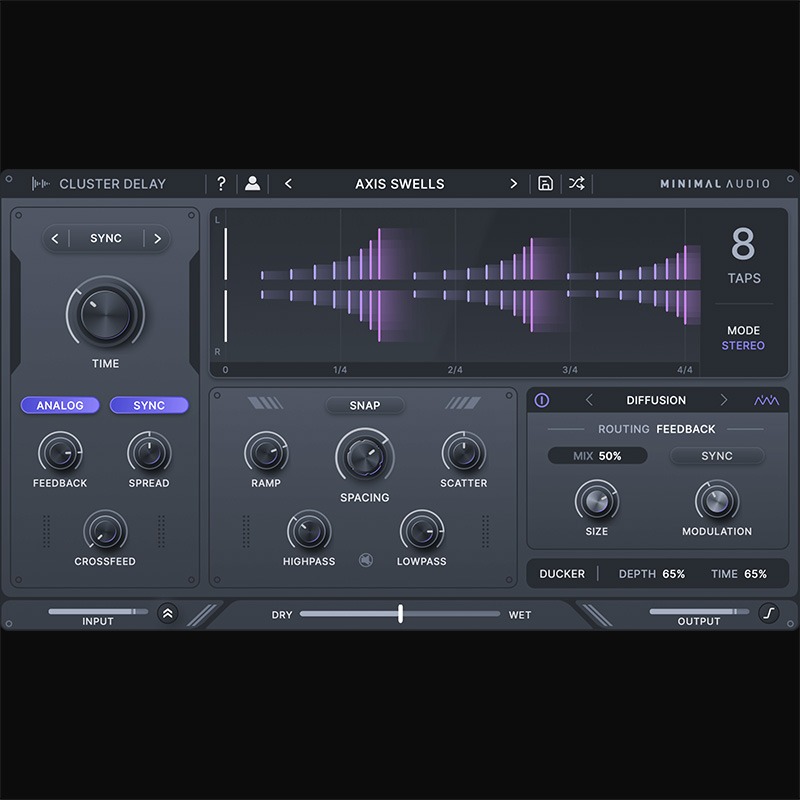This screenshot has width=800, height=800.
Task: Click the 3/4 timeline marker
Action: click(570, 369)
